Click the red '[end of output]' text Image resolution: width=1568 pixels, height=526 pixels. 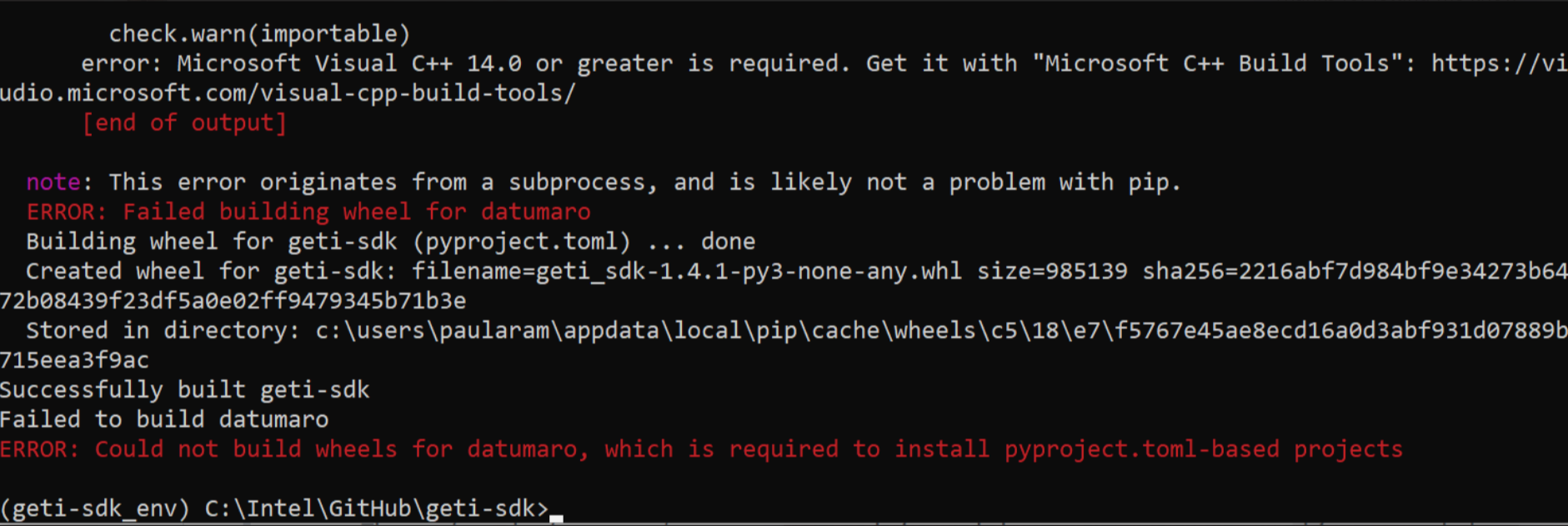coord(184,123)
